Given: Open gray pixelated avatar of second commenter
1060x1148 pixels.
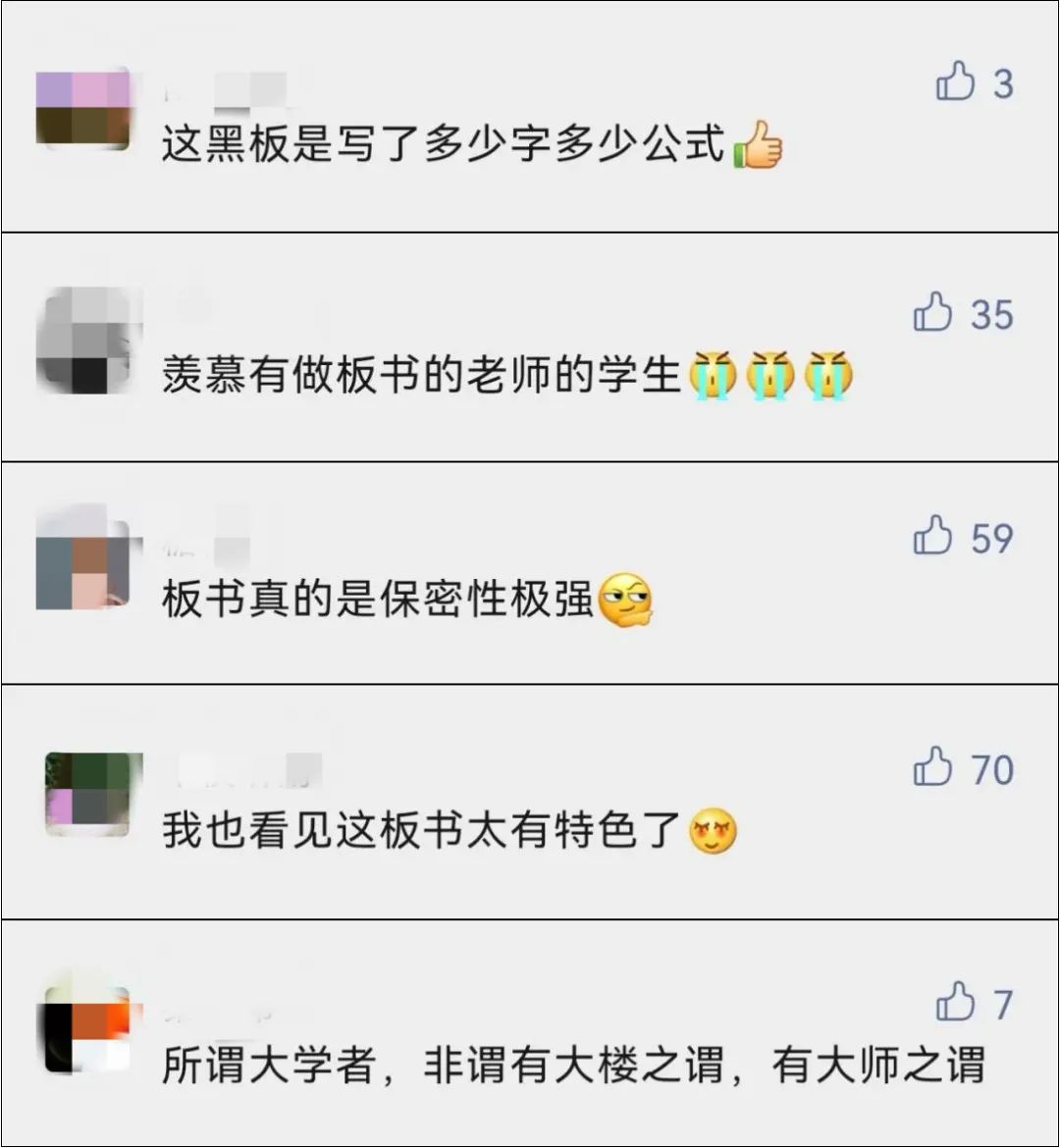Looking at the screenshot, I should click(88, 340).
